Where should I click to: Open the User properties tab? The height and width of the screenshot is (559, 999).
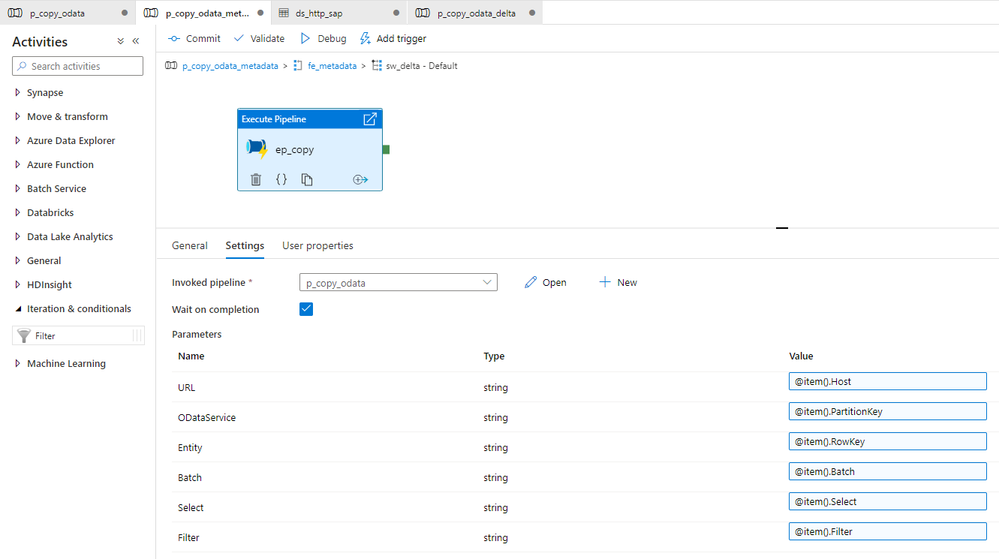(x=318, y=246)
